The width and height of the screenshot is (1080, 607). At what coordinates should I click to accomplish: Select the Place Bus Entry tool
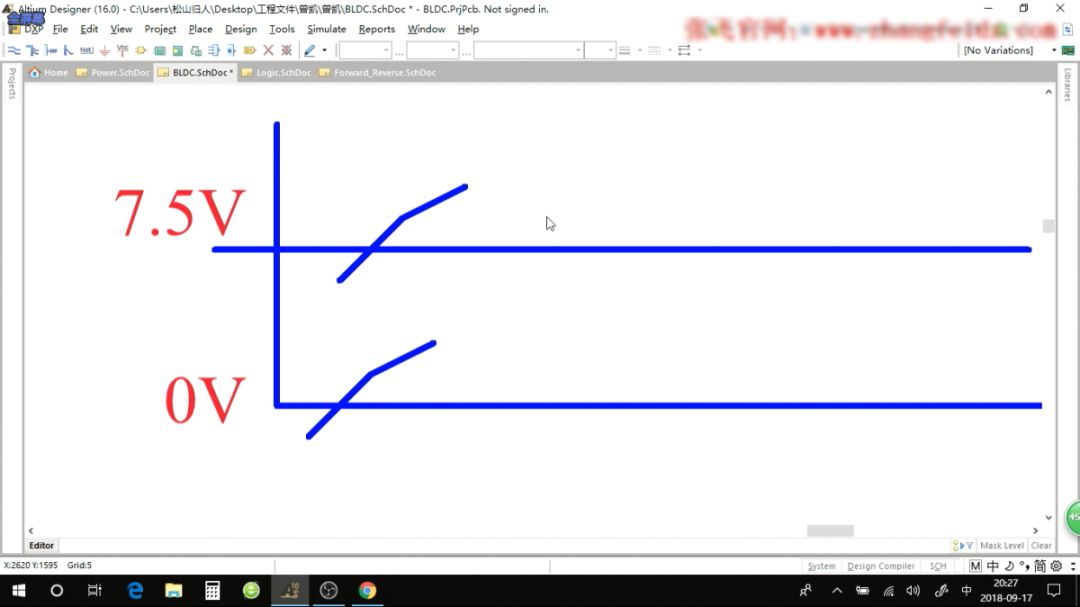pos(68,50)
